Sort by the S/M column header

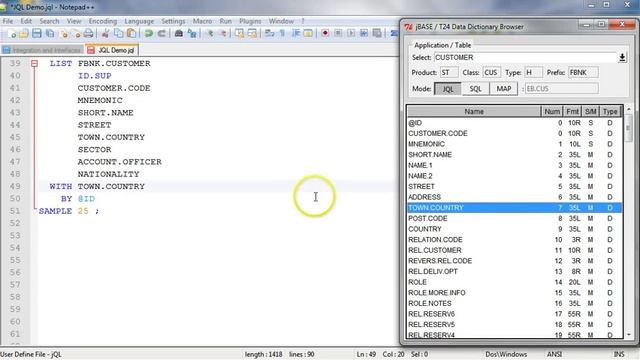coord(590,111)
